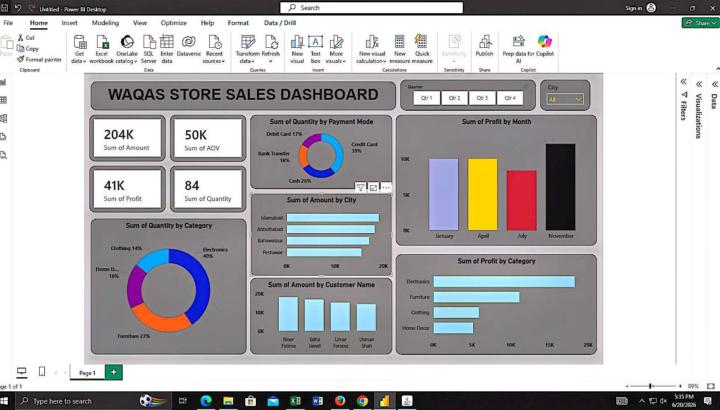The width and height of the screenshot is (720, 410).
Task: Click the Cut icon in Clipboard group
Action: coord(21,38)
